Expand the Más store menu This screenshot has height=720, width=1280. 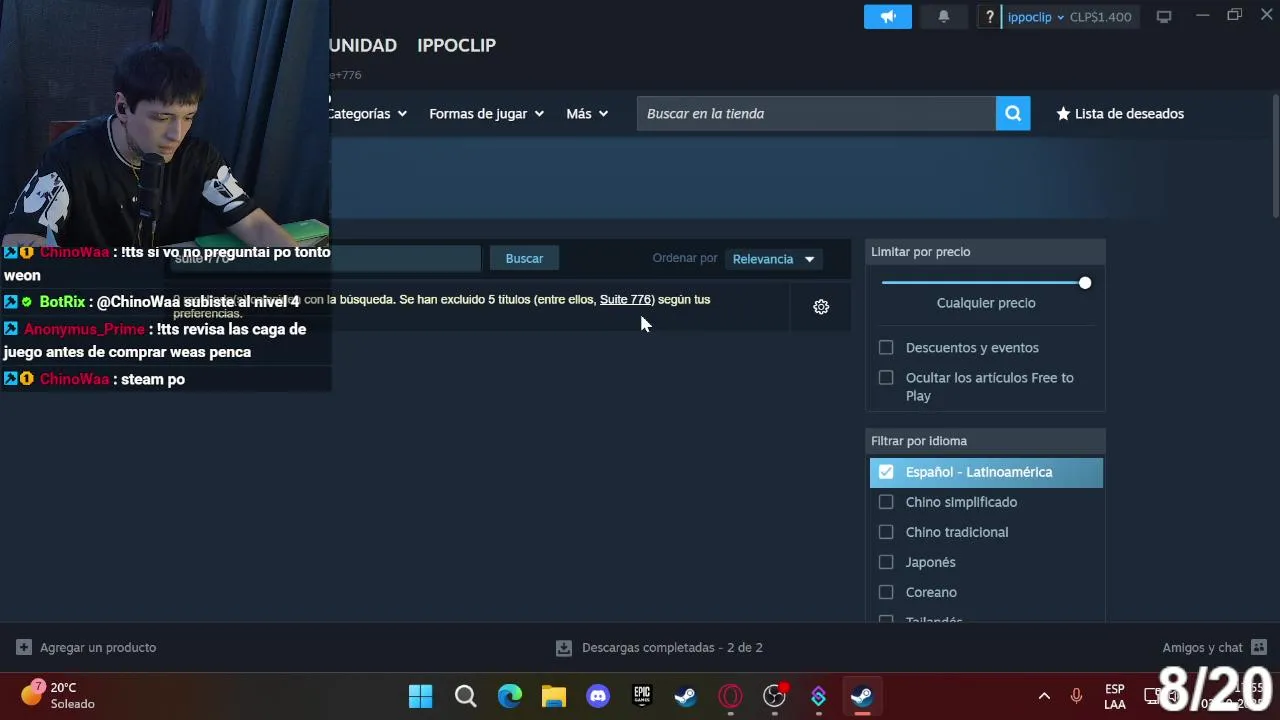click(x=587, y=114)
